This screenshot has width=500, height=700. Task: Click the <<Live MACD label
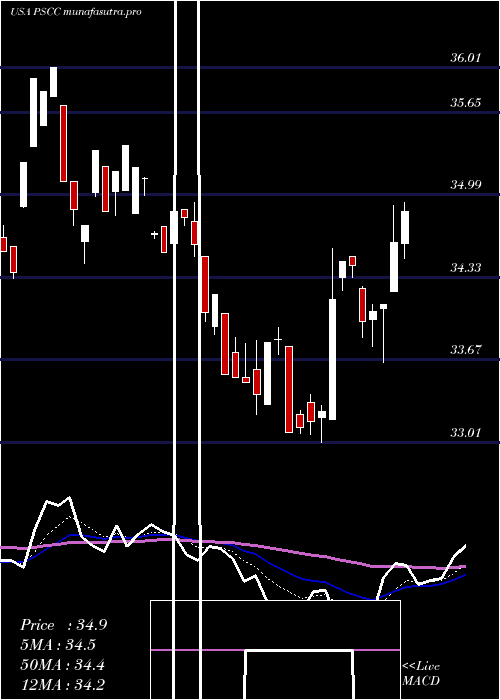coord(421,673)
